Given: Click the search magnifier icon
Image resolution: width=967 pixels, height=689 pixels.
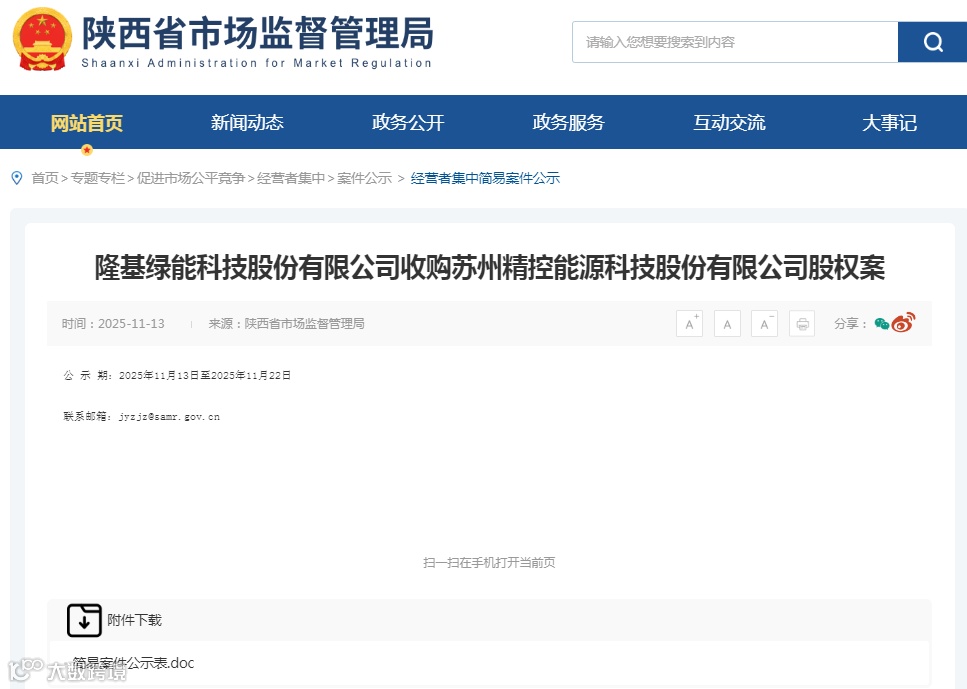Looking at the screenshot, I should (932, 41).
